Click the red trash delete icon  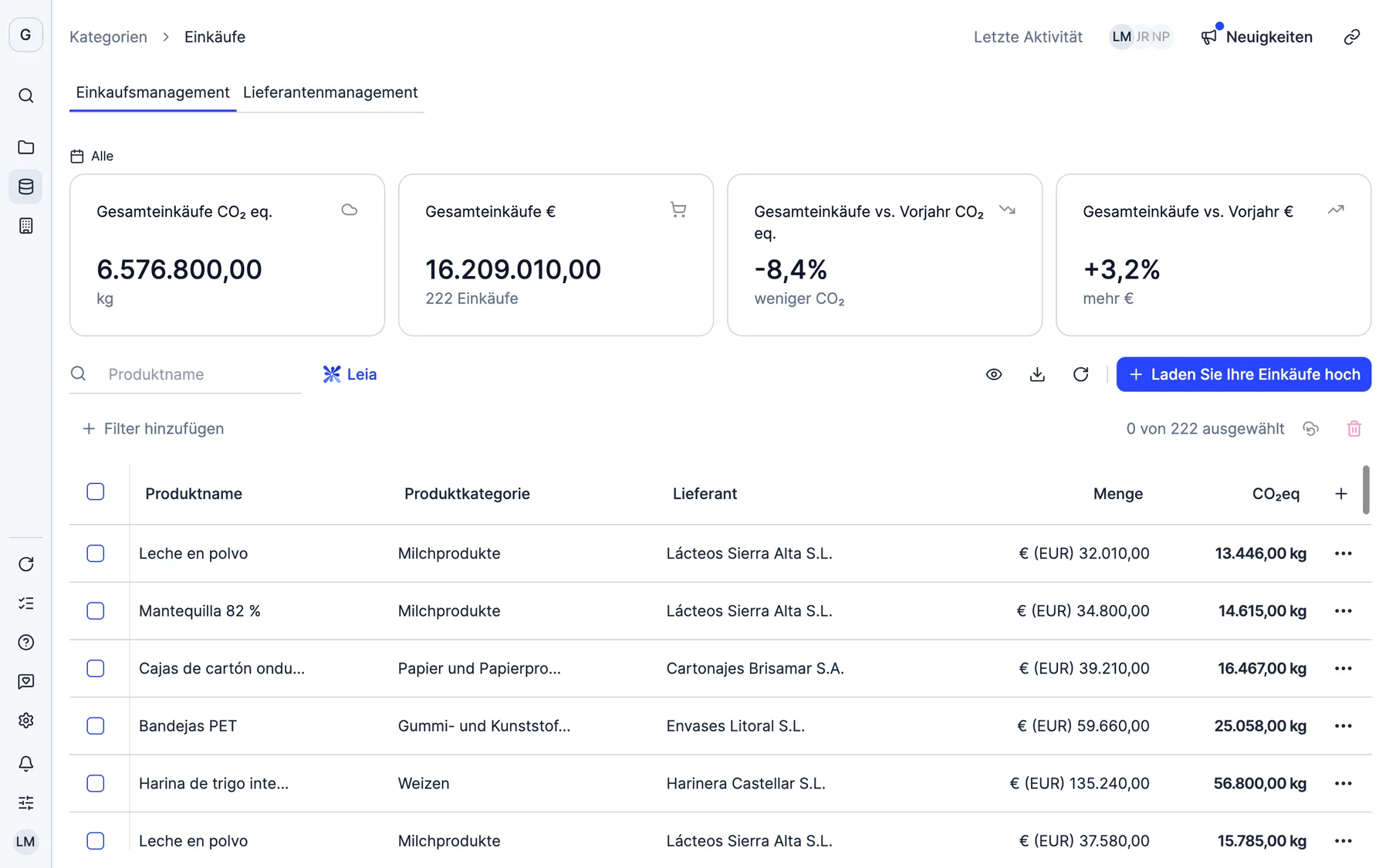(x=1354, y=429)
